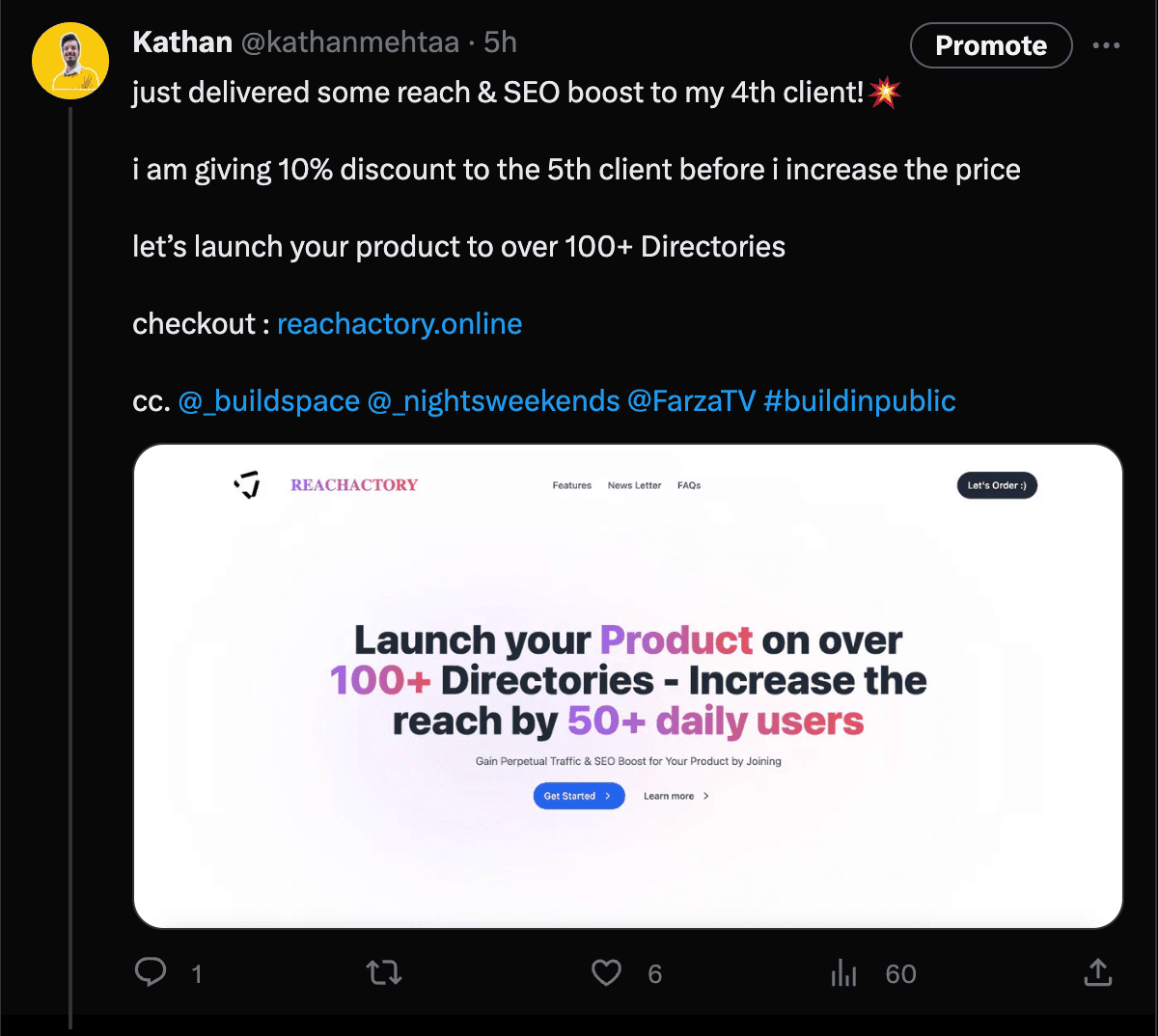Click the Kathan display name
This screenshot has width=1158, height=1036.
pos(182,42)
